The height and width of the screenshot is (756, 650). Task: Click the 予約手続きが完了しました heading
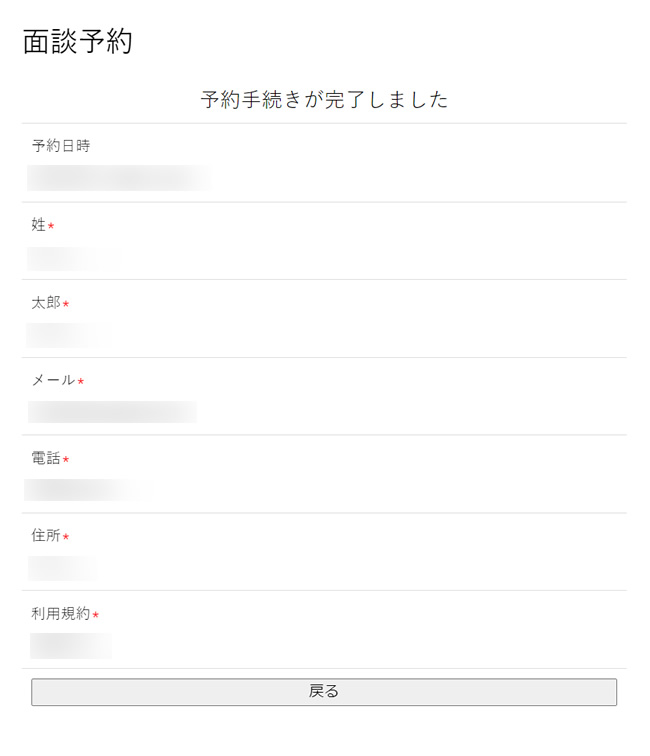pyautogui.click(x=324, y=99)
